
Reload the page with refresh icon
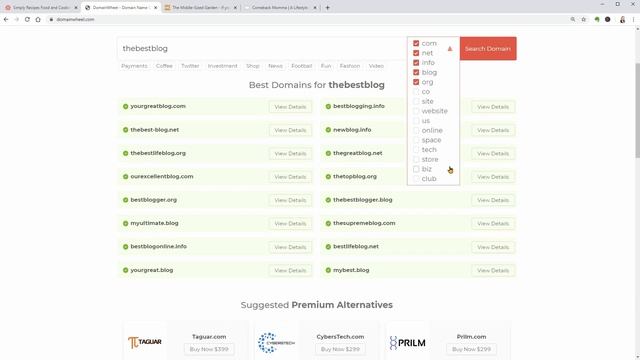point(27,19)
